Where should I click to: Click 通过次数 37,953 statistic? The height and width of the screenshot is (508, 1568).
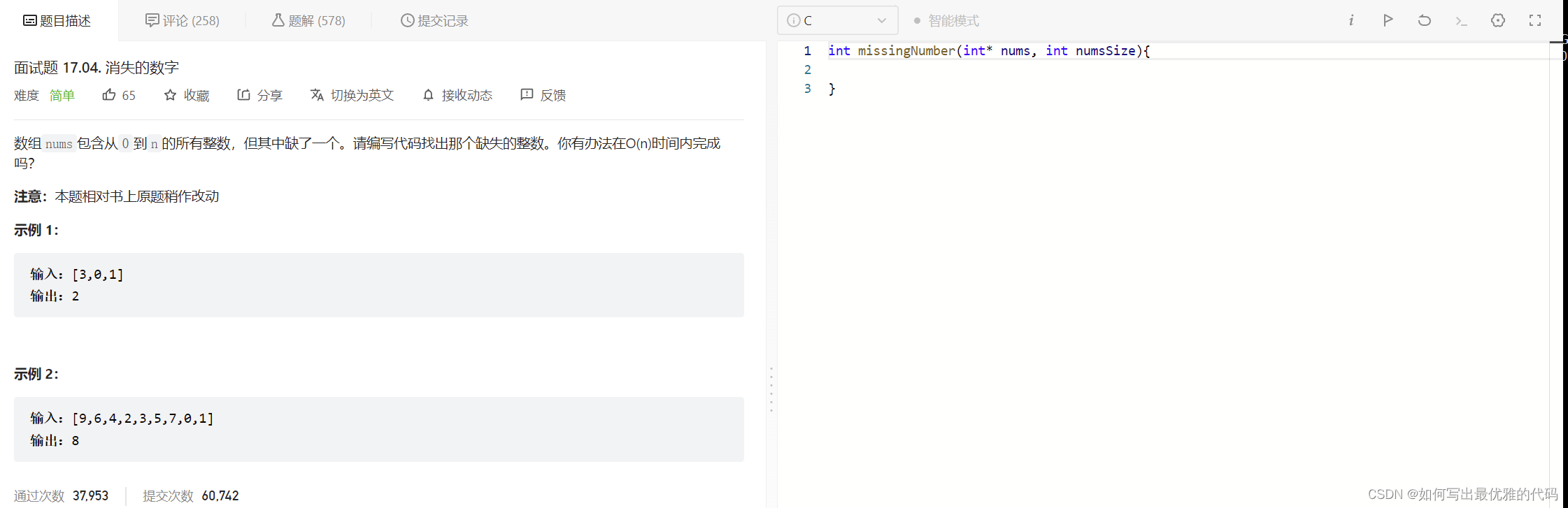point(61,495)
